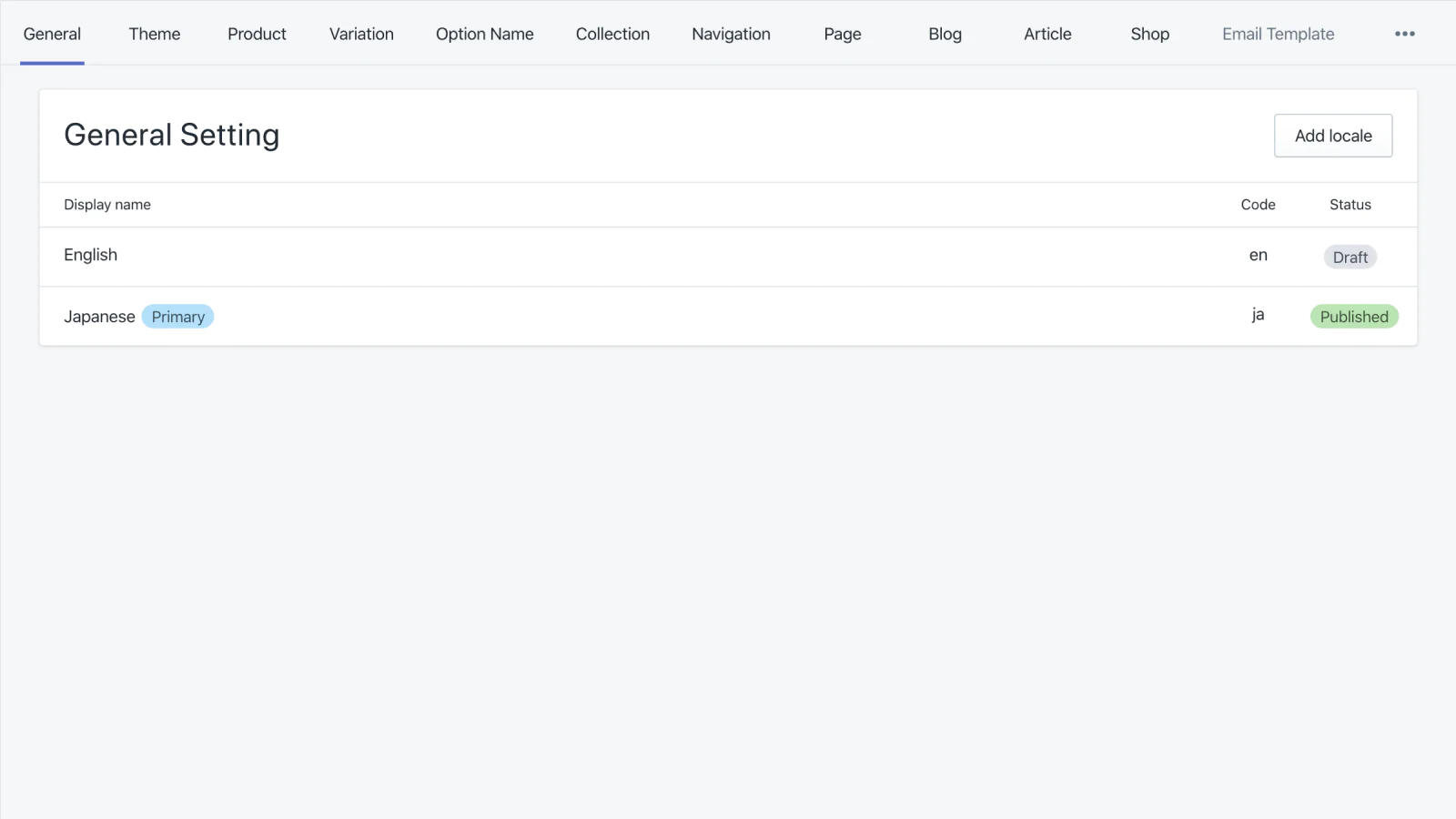The image size is (1456, 819).
Task: Click the Add locale button
Action: 1332,136
